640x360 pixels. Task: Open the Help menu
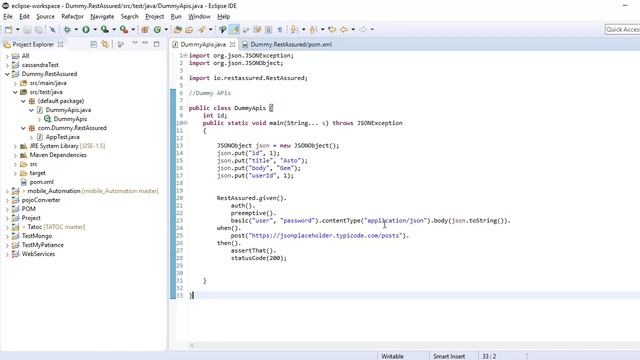click(x=223, y=17)
